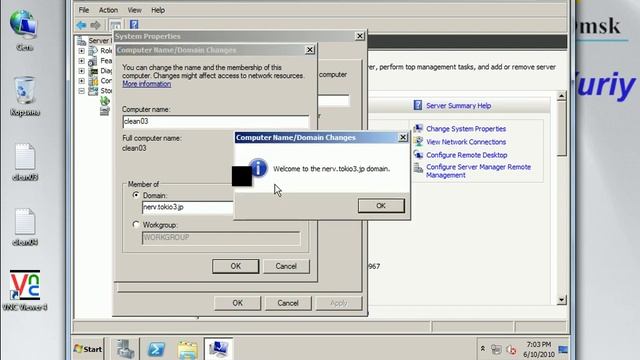Image resolution: width=640 pixels, height=360 pixels.
Task: Open Configure Server Manager Remote Management link
Action: (478, 171)
